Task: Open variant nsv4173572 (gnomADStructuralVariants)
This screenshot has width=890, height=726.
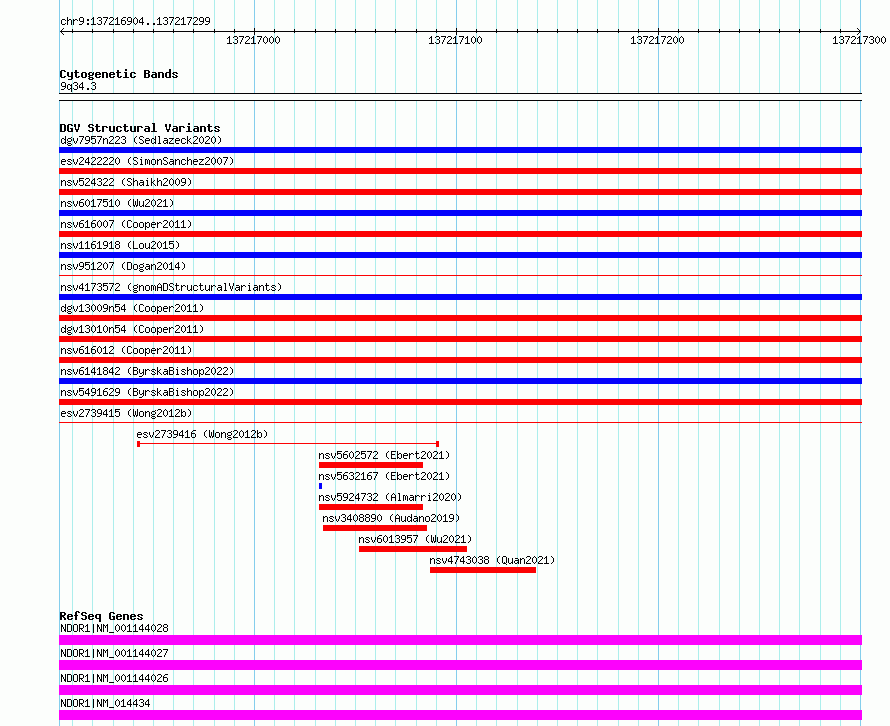Action: click(x=171, y=287)
